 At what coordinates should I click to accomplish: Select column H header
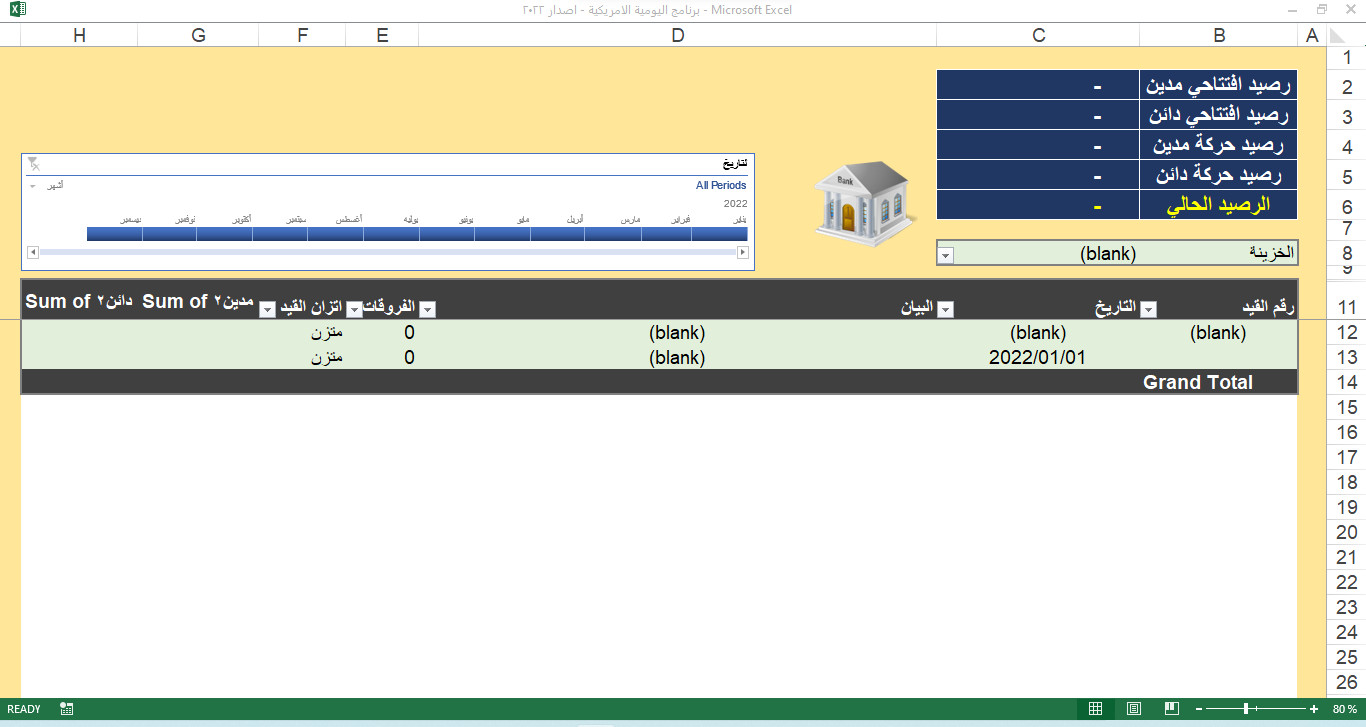point(79,36)
